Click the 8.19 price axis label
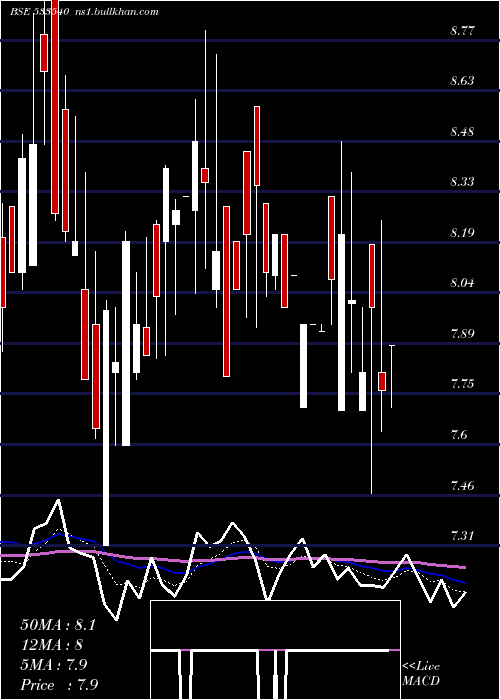 click(x=462, y=233)
